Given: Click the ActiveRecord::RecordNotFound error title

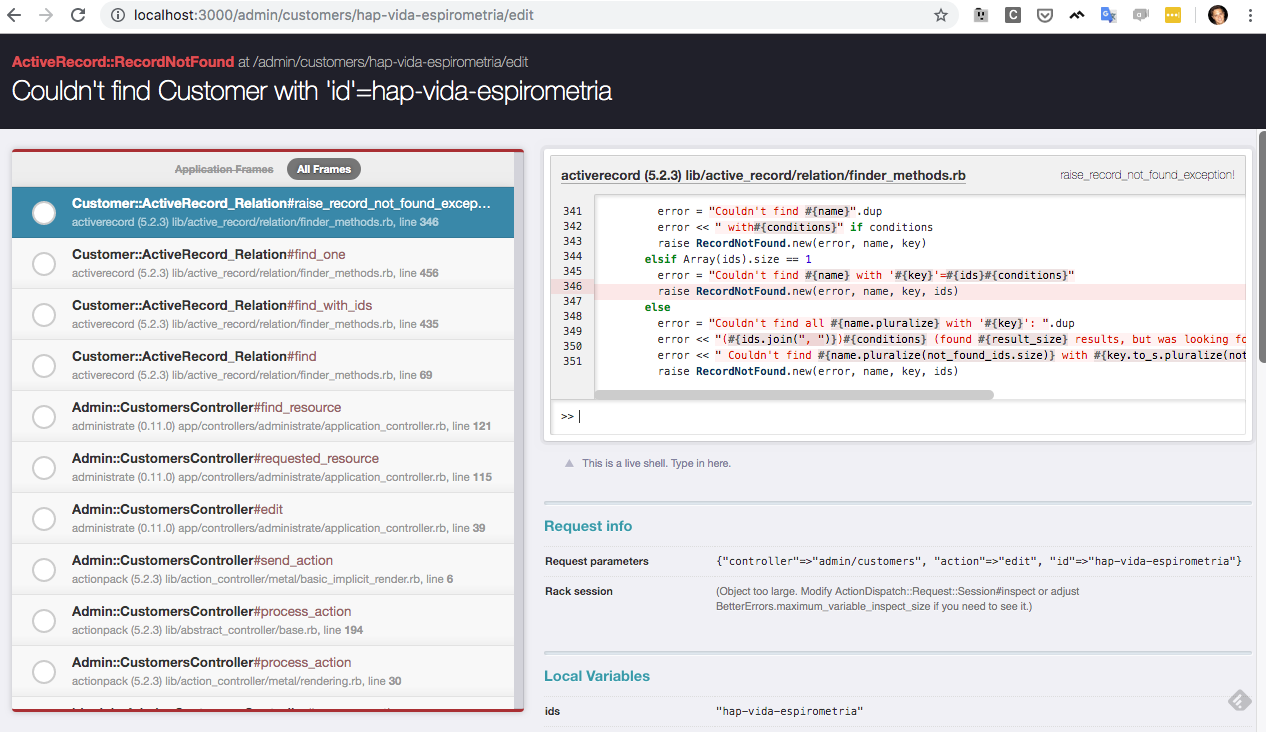Looking at the screenshot, I should [123, 62].
